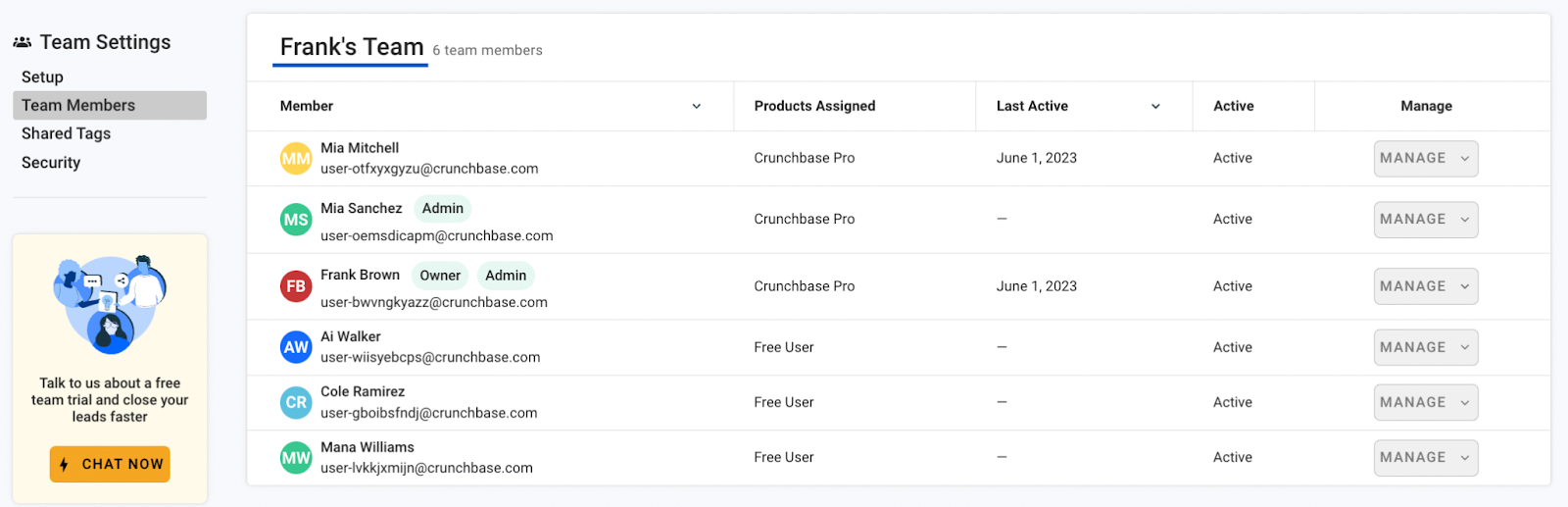The width and height of the screenshot is (1568, 507).
Task: Click Cole Ramirez's CR avatar icon
Action: click(296, 402)
